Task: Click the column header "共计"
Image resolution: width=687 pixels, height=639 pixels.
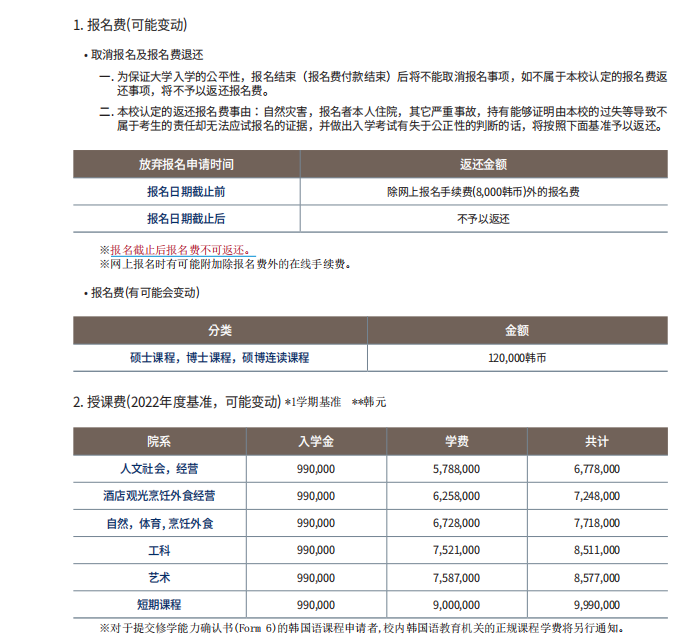Action: 597,441
